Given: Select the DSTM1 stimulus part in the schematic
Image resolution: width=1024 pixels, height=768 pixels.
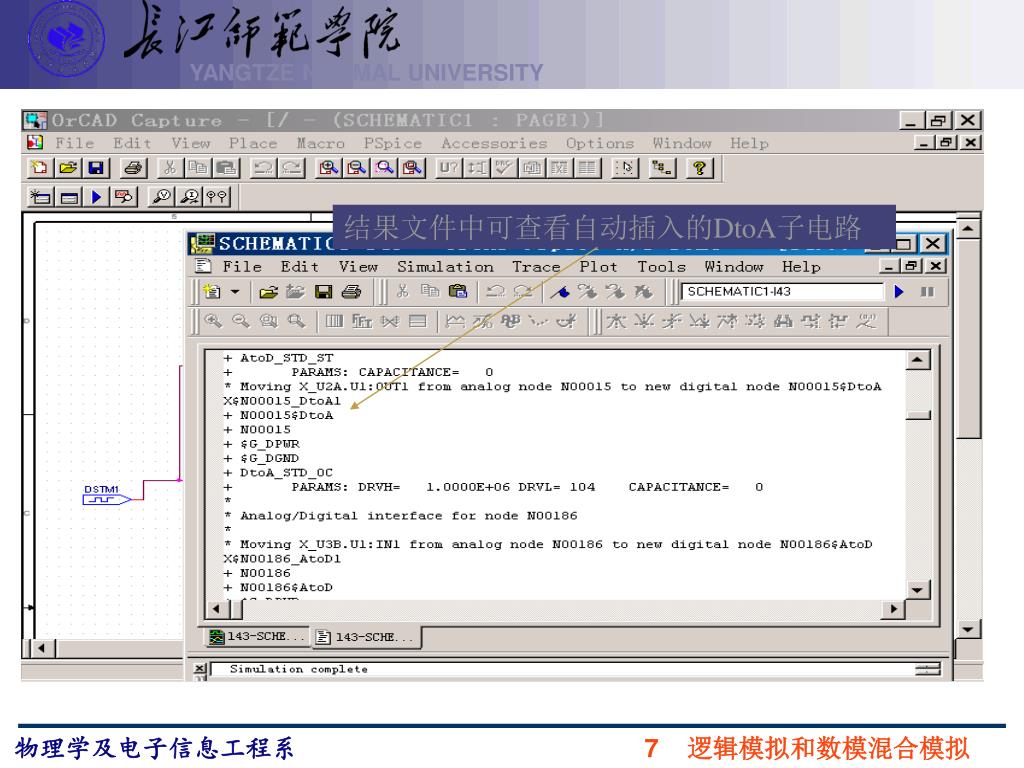Looking at the screenshot, I should point(106,496).
